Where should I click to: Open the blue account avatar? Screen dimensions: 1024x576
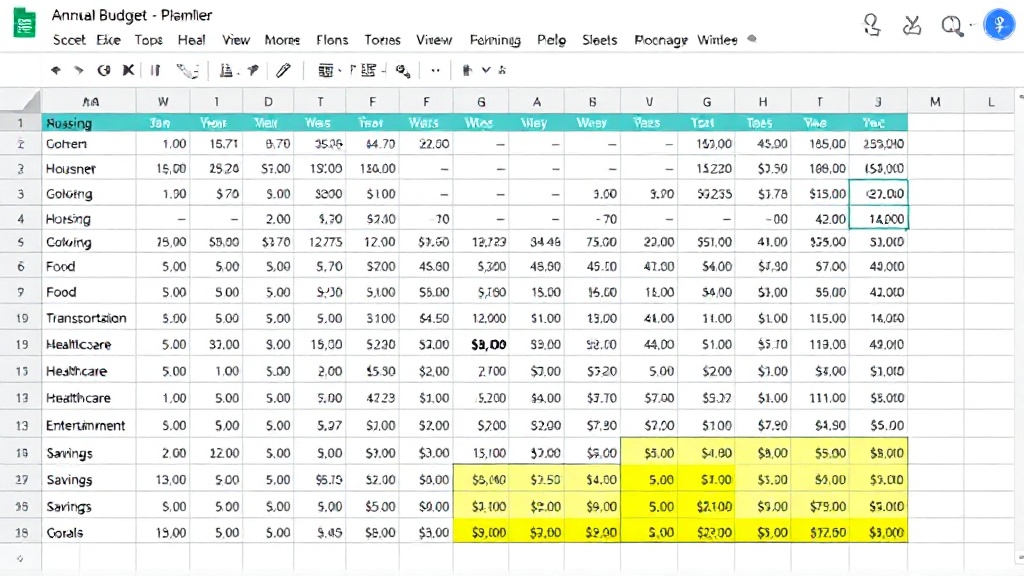coord(999,25)
